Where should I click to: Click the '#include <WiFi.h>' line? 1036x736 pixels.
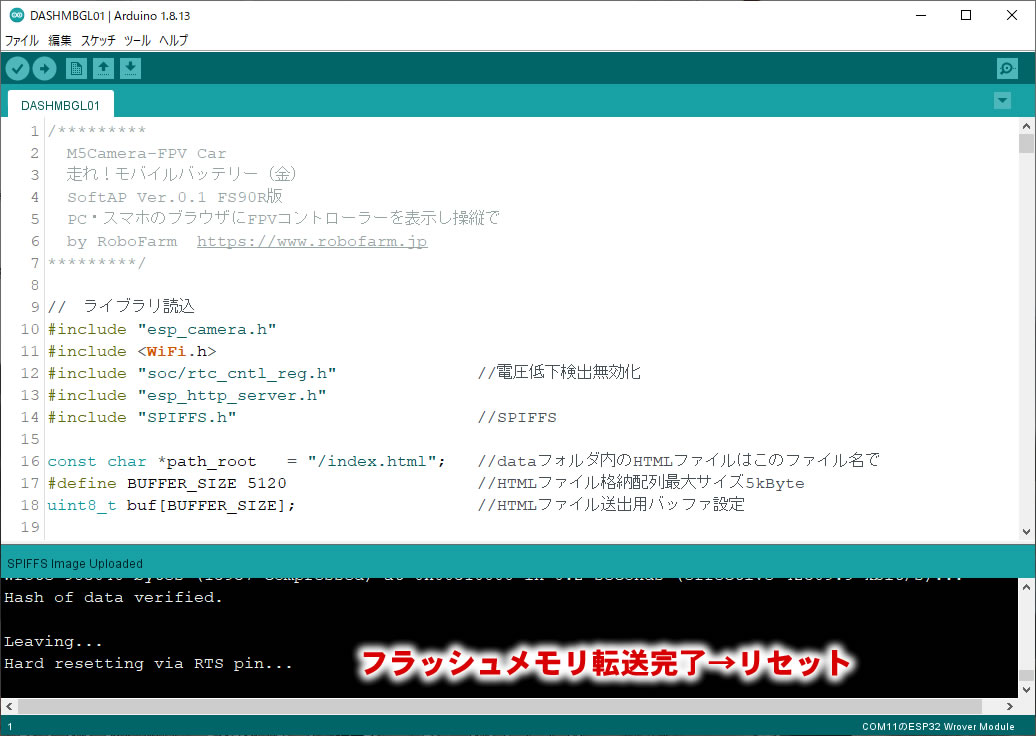(x=132, y=351)
